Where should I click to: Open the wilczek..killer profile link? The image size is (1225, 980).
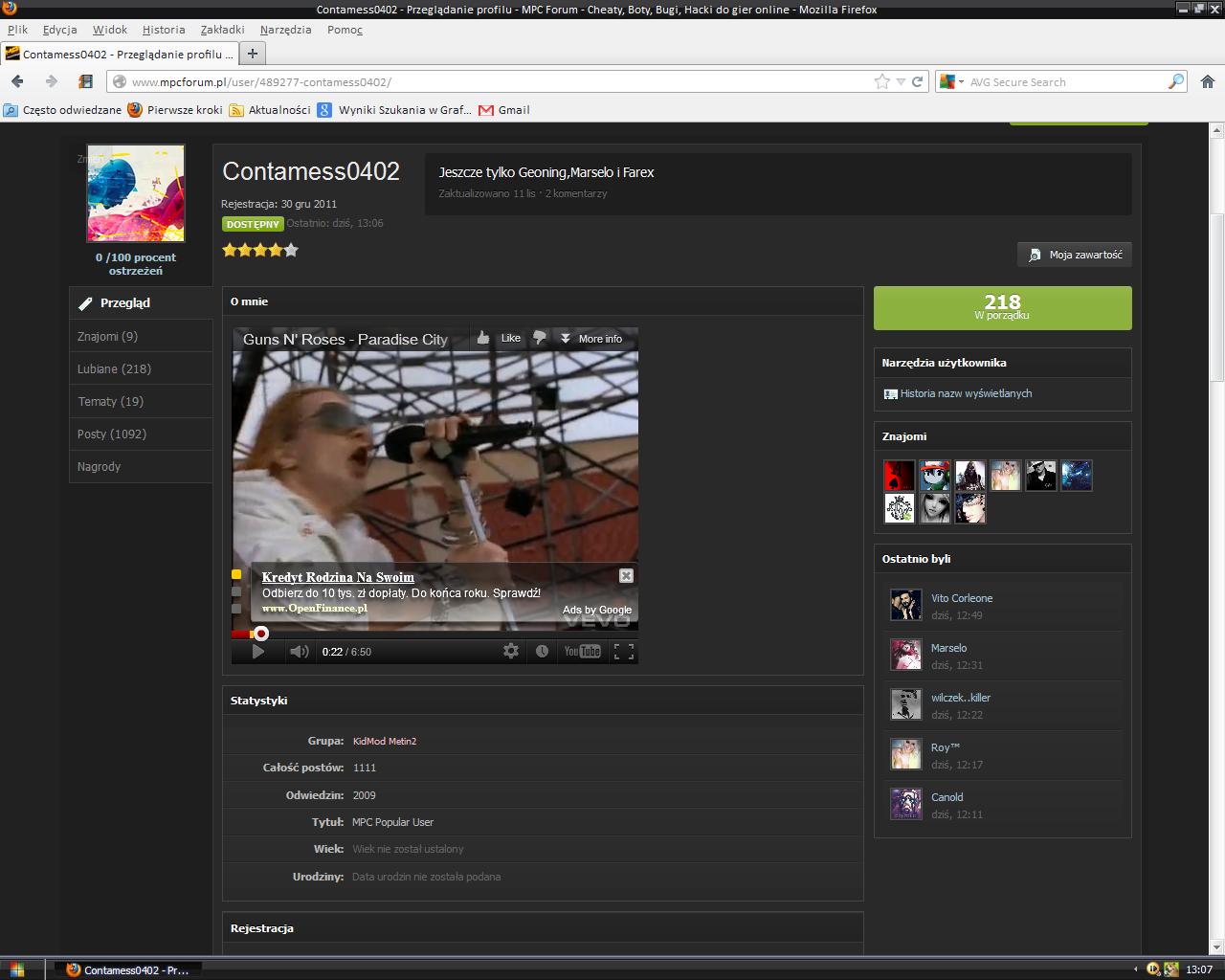(961, 698)
